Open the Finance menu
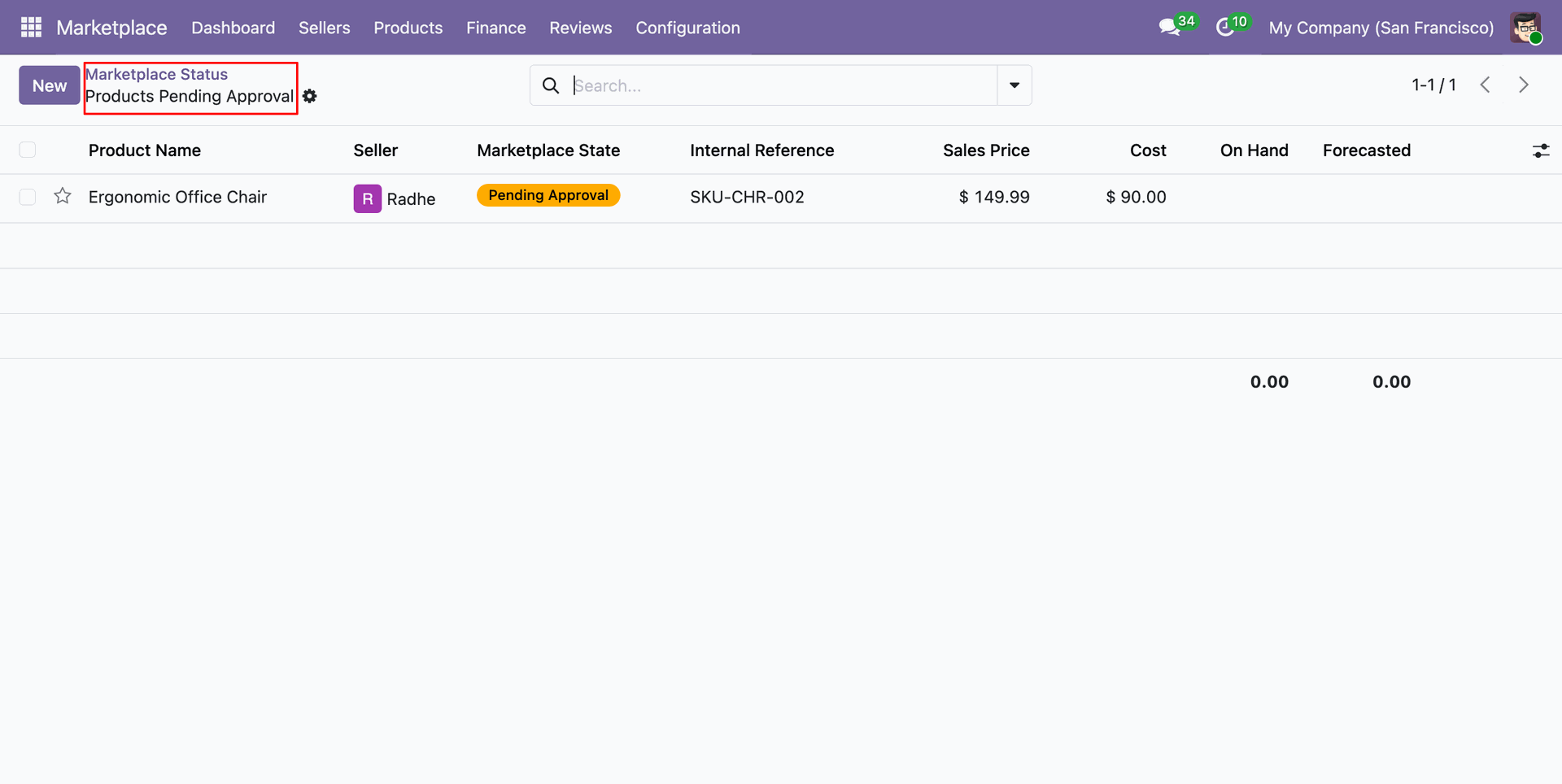Image resolution: width=1562 pixels, height=784 pixels. 496,28
